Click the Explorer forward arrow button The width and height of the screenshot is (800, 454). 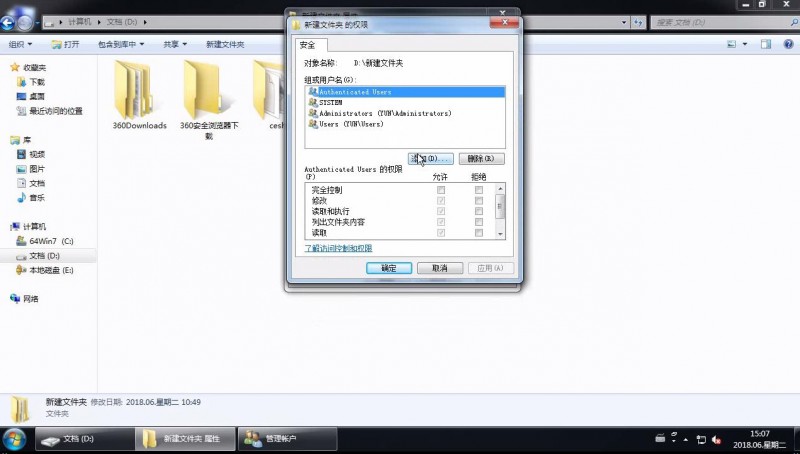(x=24, y=22)
